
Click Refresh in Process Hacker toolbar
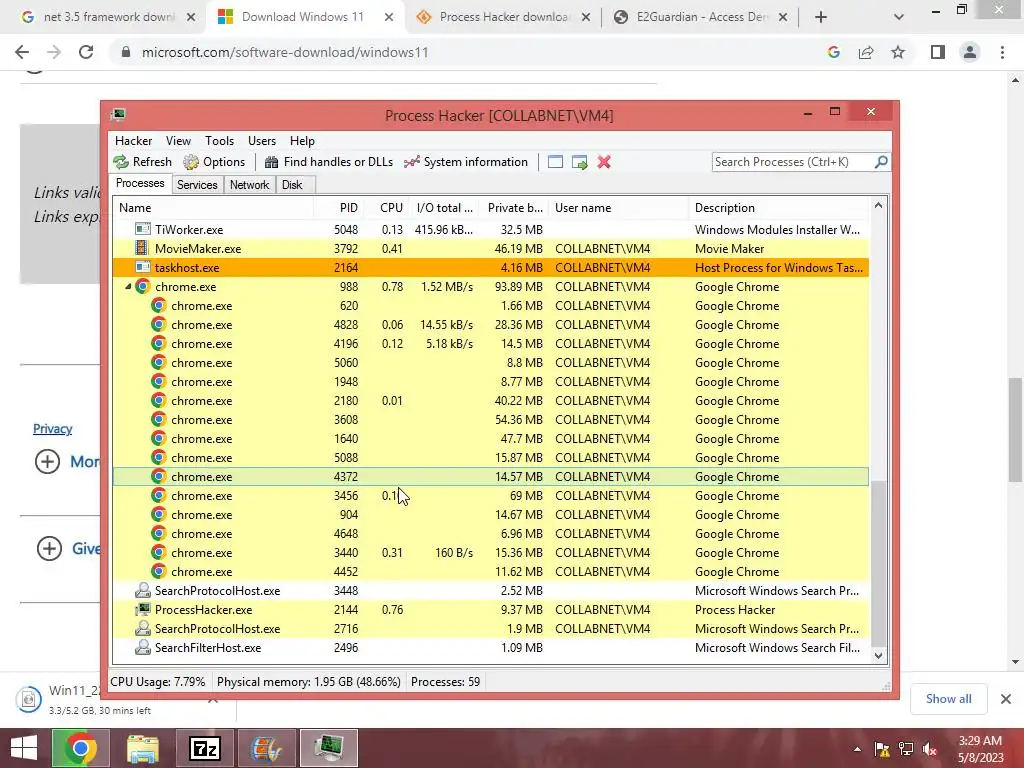coord(142,162)
